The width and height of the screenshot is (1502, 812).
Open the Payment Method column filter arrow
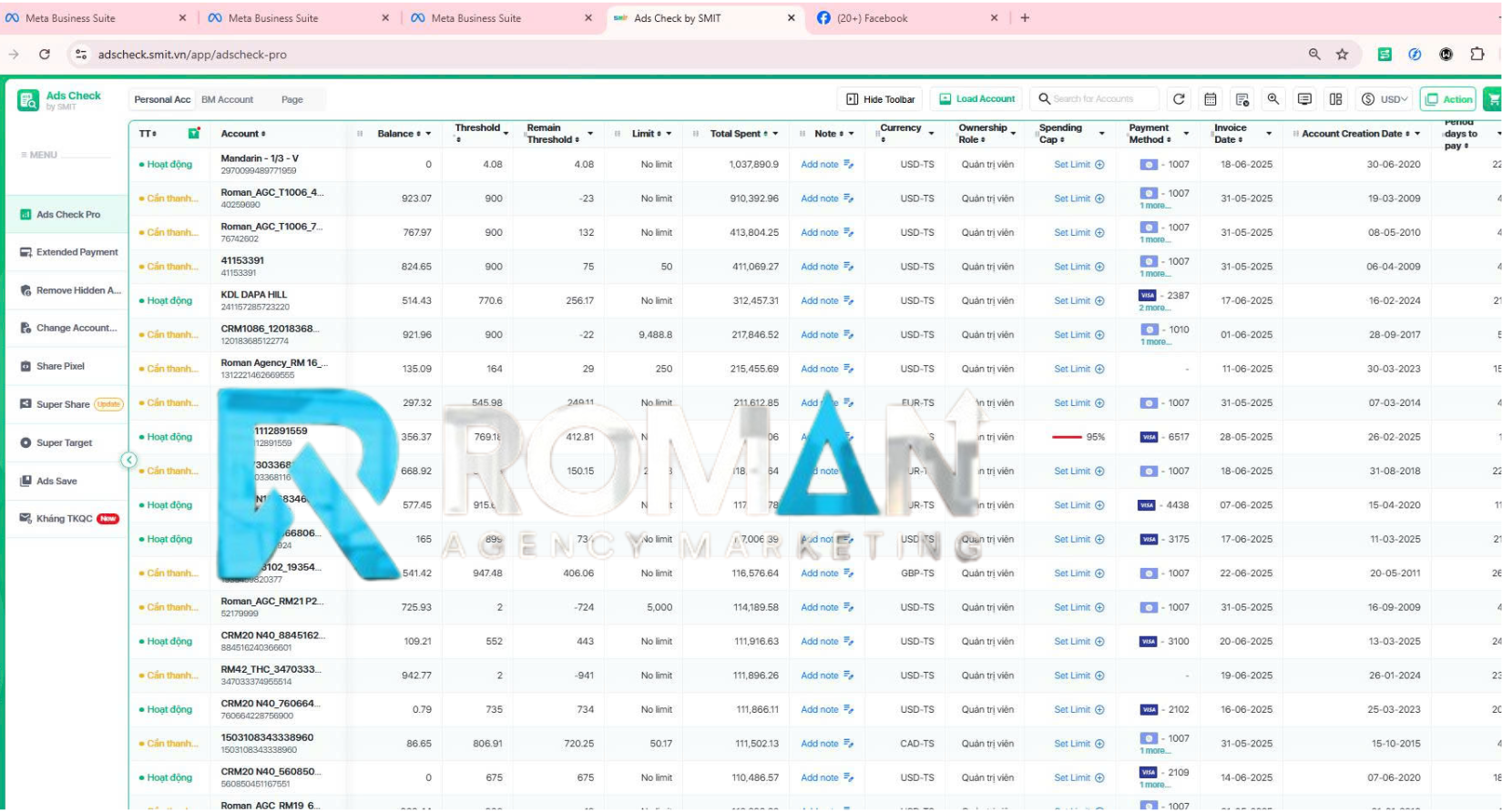(1186, 134)
